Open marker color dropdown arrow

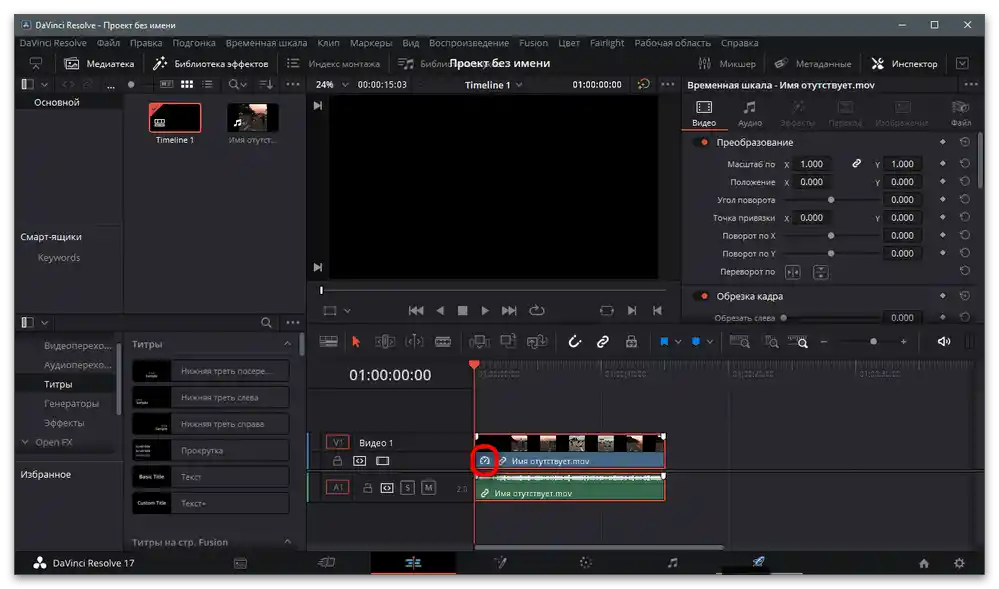tap(710, 342)
